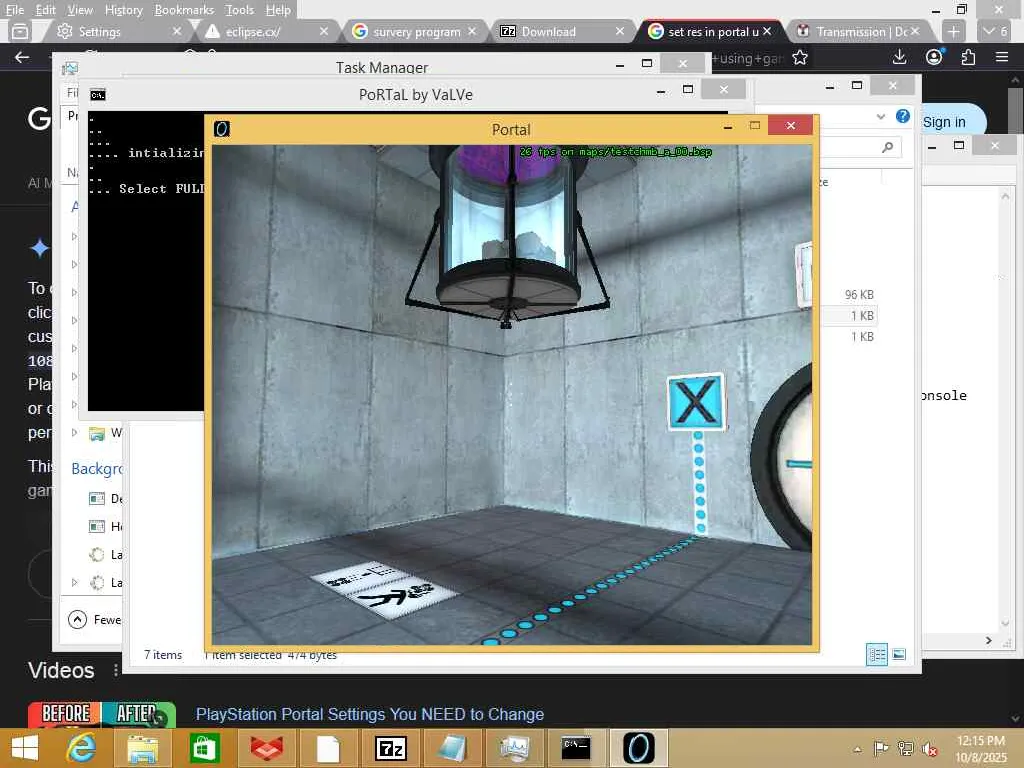Switch to Portal on the taskbar
Screen dimensions: 1024x768
[x=639, y=748]
